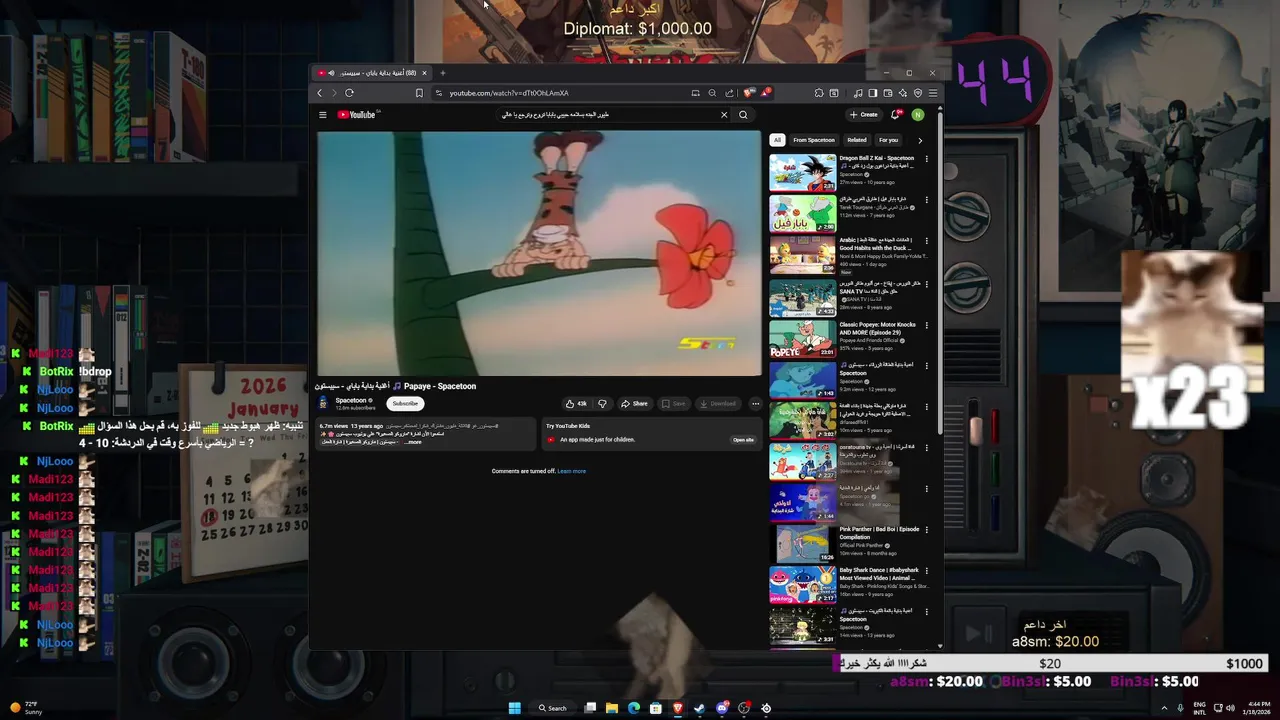Open options for Pink Panther video

tap(926, 529)
